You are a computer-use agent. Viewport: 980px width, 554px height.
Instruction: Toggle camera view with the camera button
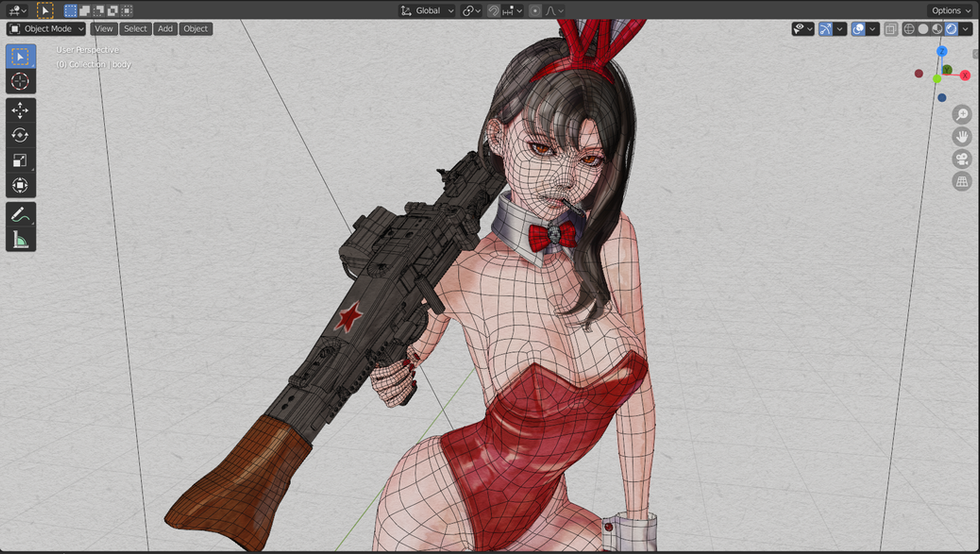[x=962, y=159]
